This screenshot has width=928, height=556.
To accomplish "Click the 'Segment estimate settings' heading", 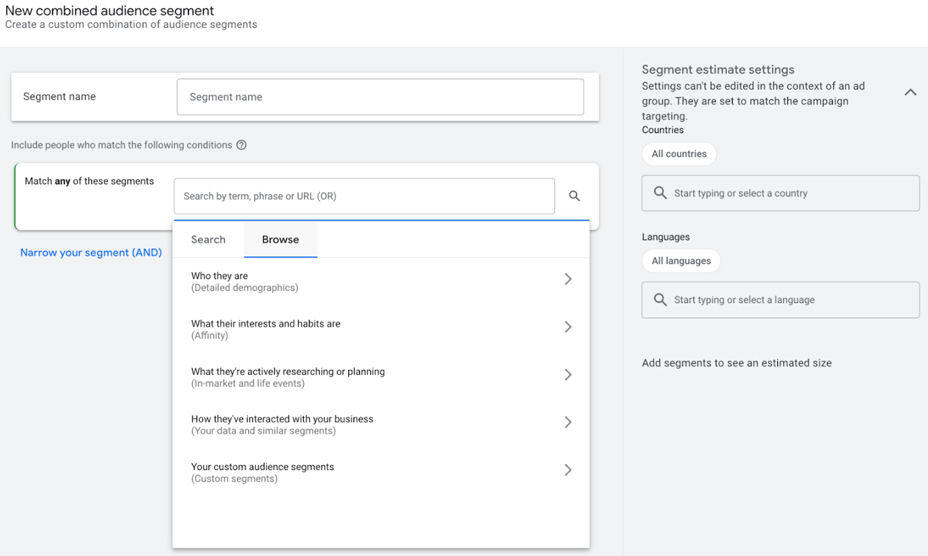I will point(718,69).
